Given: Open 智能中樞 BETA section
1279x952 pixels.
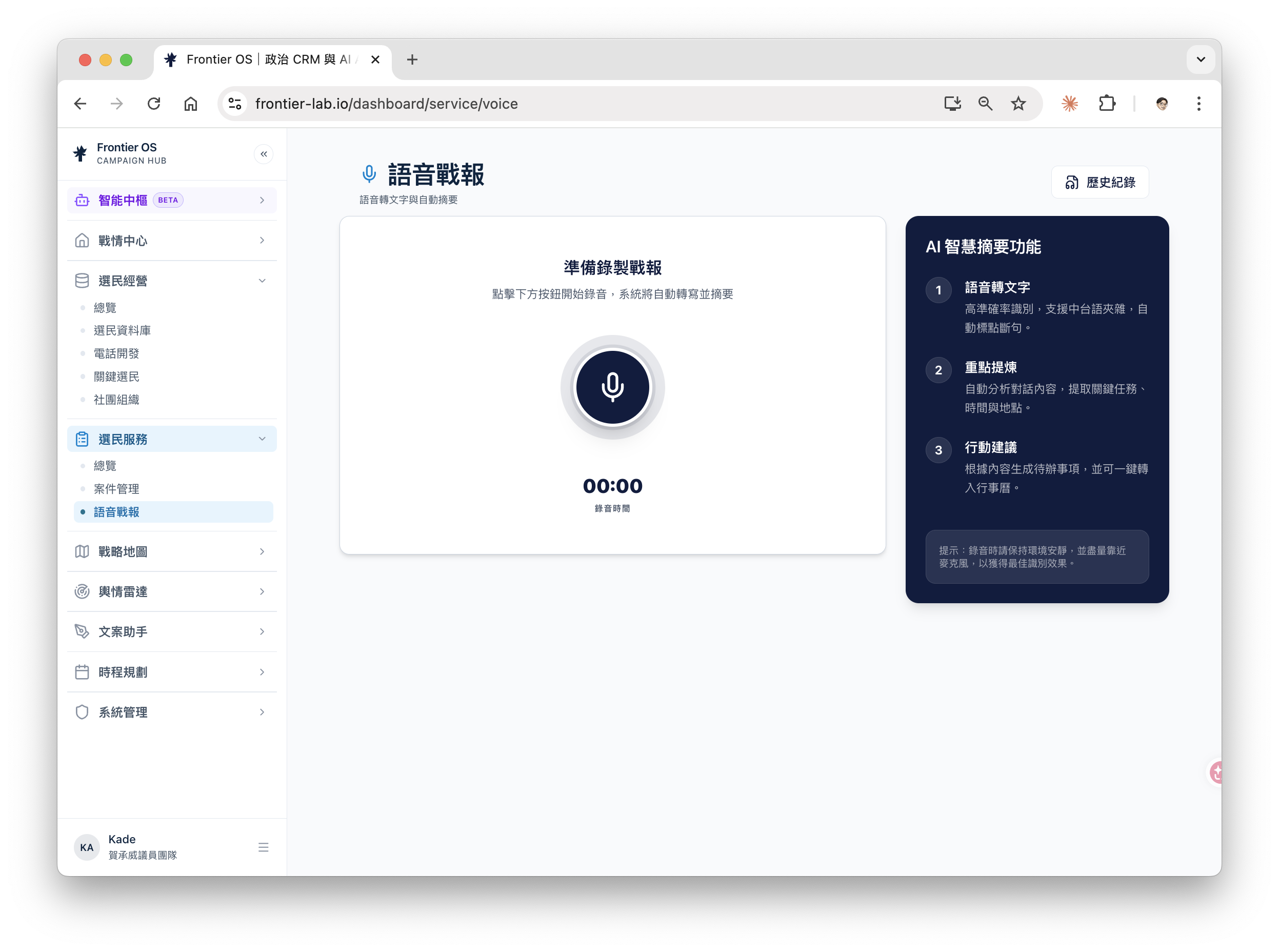Looking at the screenshot, I should point(172,200).
